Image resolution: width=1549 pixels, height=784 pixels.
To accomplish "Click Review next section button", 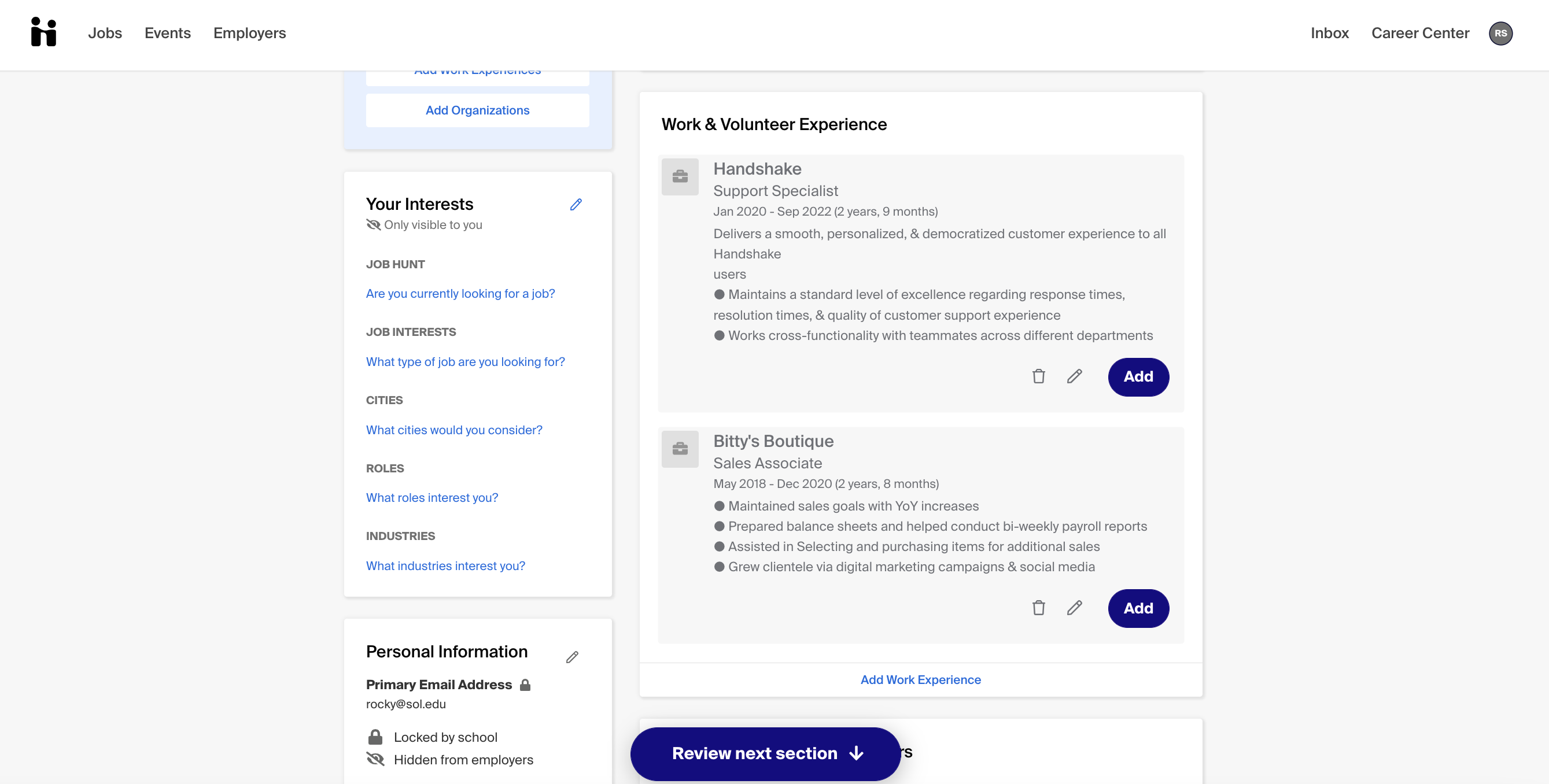I will [x=765, y=753].
